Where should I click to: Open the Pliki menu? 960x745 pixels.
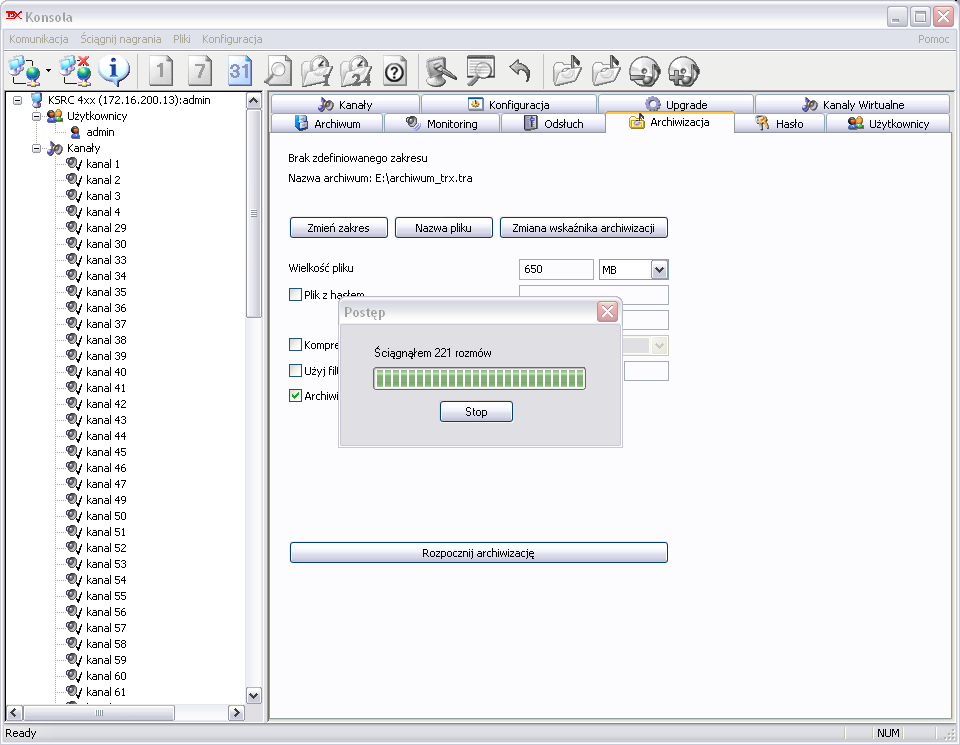coord(182,39)
